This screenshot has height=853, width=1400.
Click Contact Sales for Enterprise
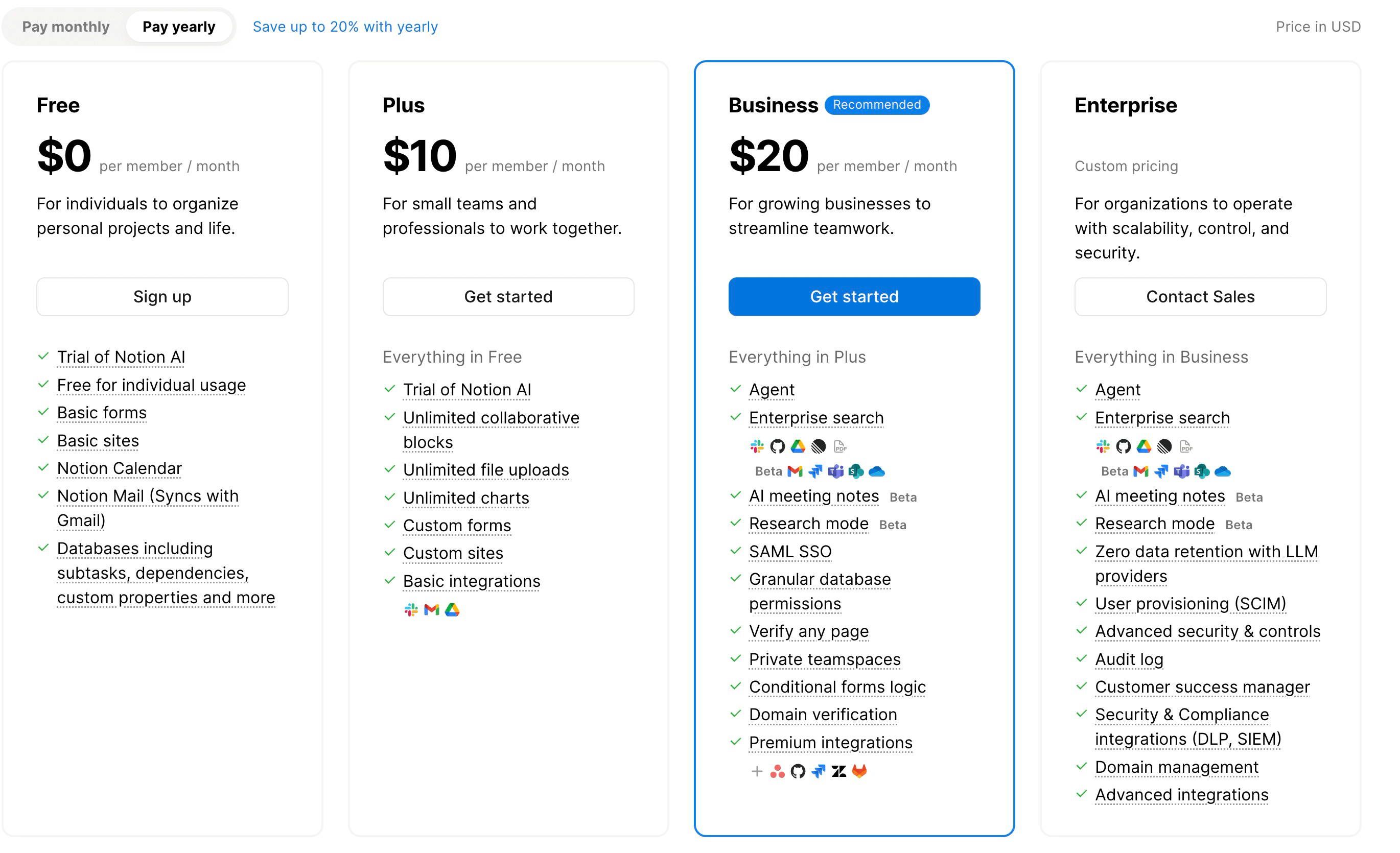tap(1201, 296)
